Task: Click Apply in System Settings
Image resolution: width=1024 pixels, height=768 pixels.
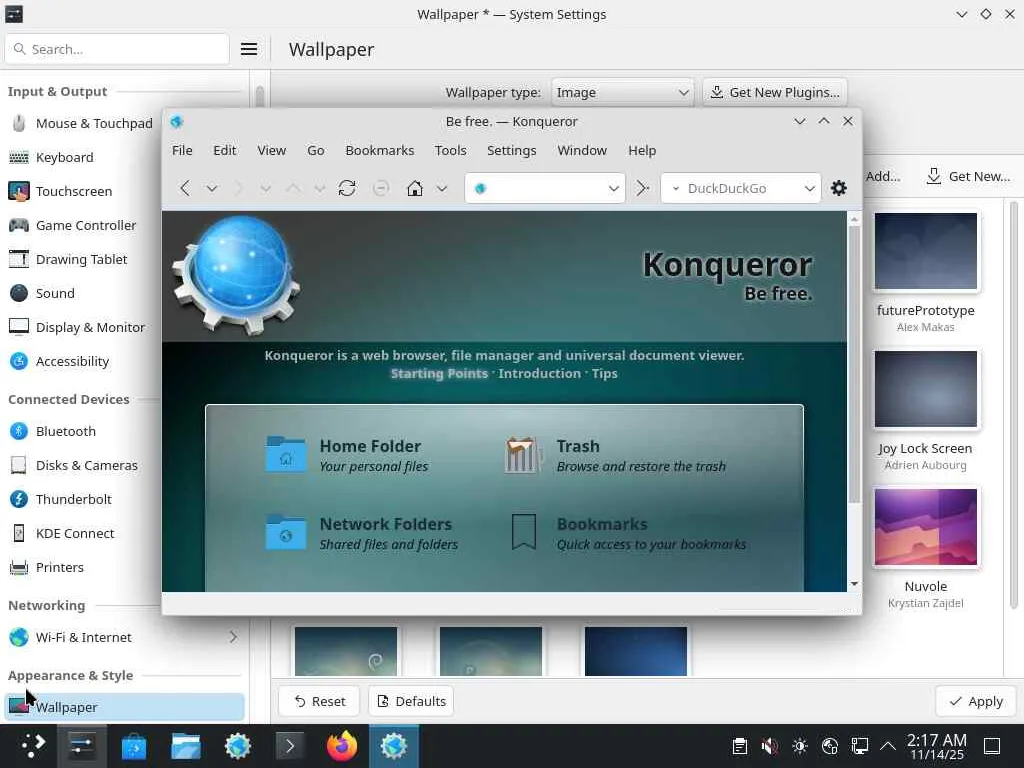Action: [976, 701]
